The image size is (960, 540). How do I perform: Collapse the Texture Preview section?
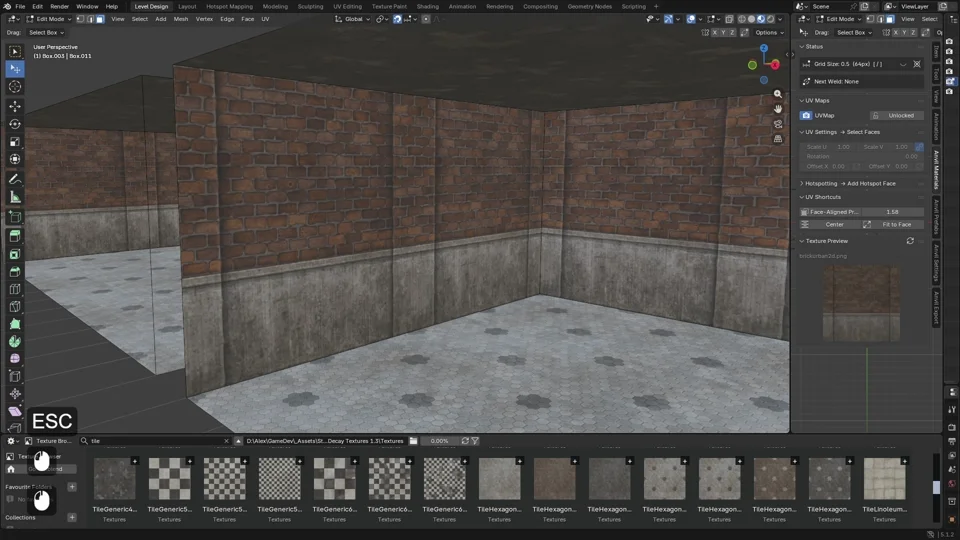[x=802, y=241]
